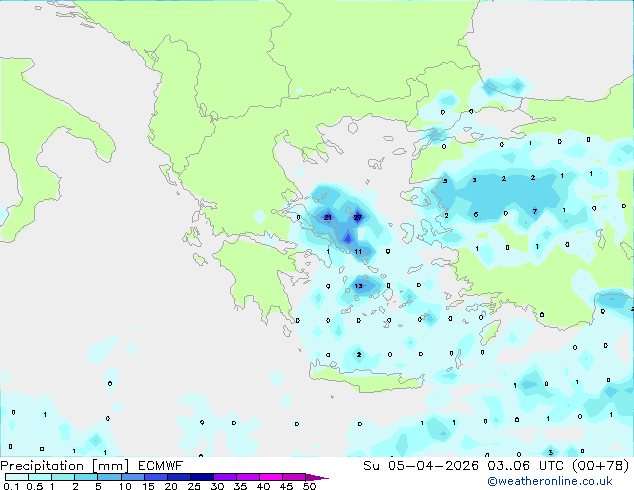The height and width of the screenshot is (490, 634).
Task: Click the "7" precipitation value over Turkey
Action: click(535, 211)
